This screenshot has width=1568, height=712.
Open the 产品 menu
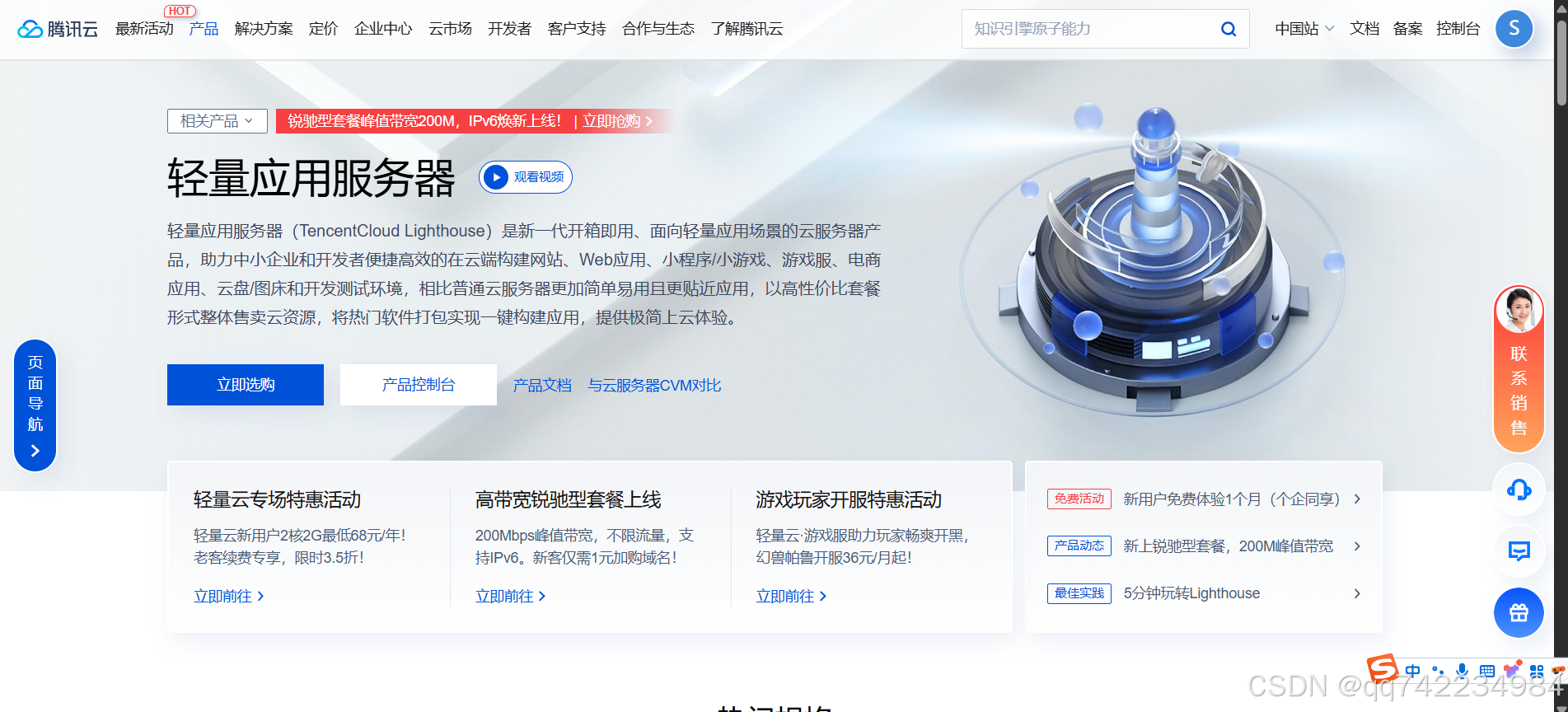coord(204,29)
